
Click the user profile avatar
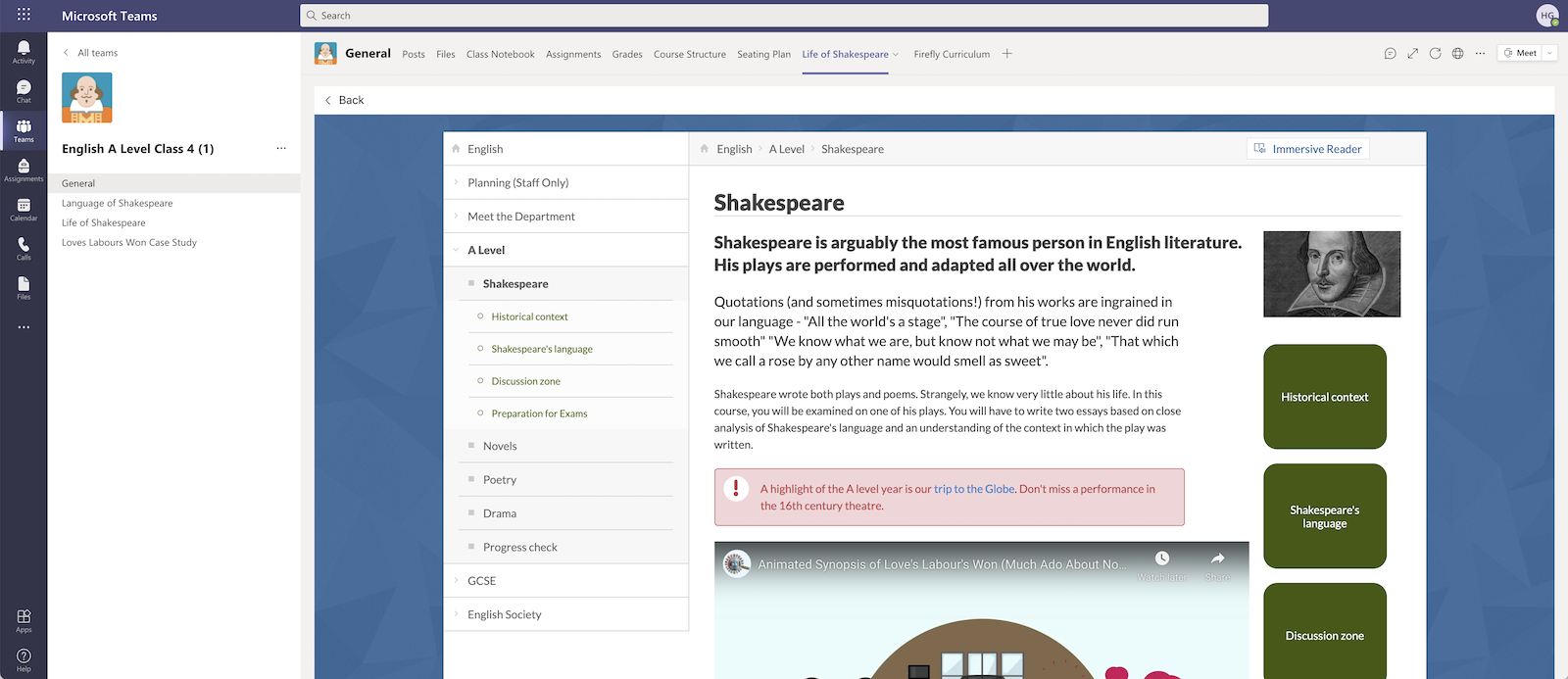[x=1547, y=15]
